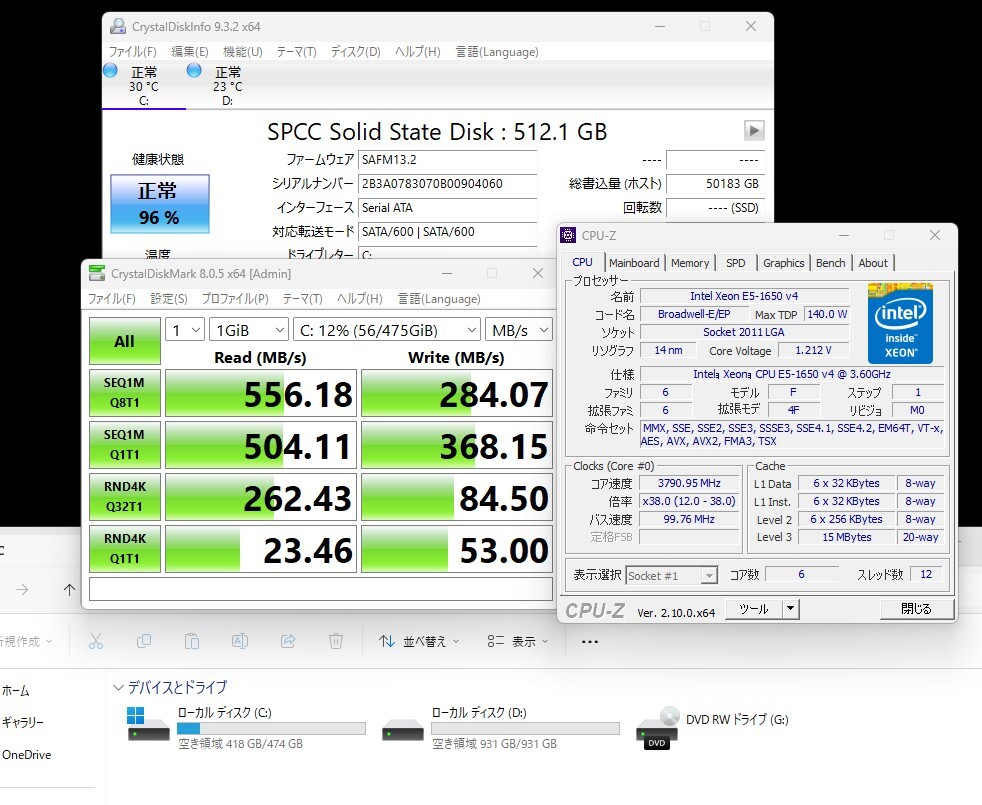Click the Share icon in Explorer toolbar
The image size is (982, 805).
pyautogui.click(x=288, y=641)
